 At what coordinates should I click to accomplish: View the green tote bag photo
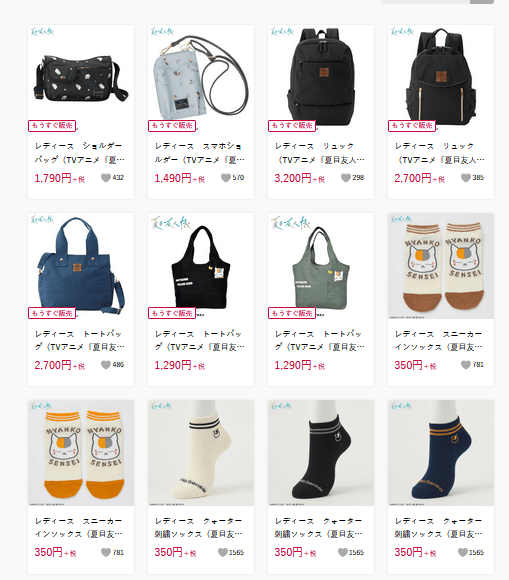pos(321,266)
